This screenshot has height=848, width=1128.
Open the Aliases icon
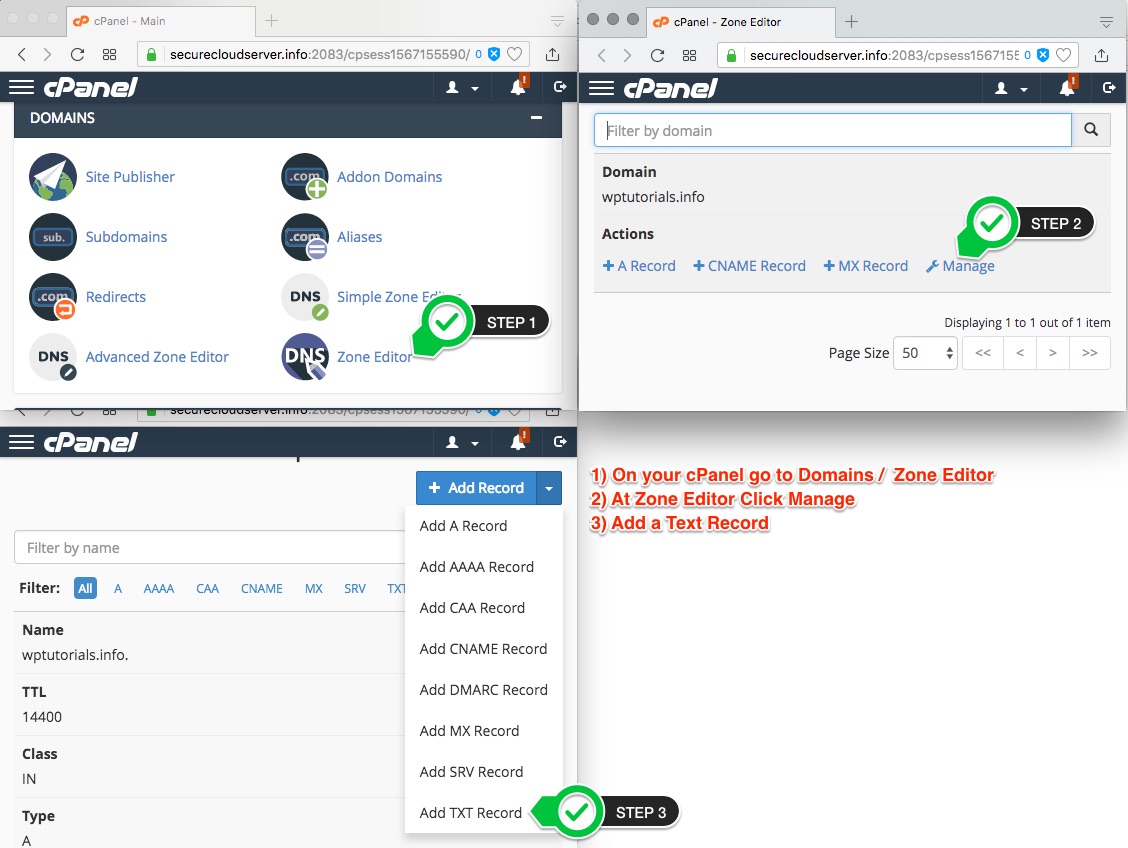pos(304,237)
